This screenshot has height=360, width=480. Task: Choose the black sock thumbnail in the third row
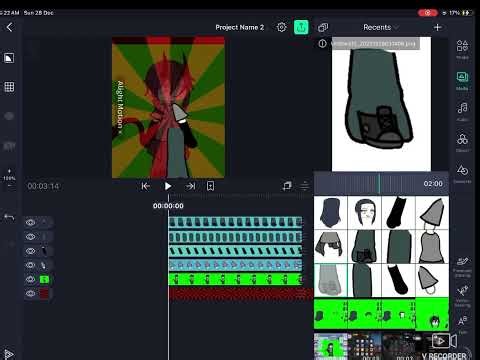[399, 280]
